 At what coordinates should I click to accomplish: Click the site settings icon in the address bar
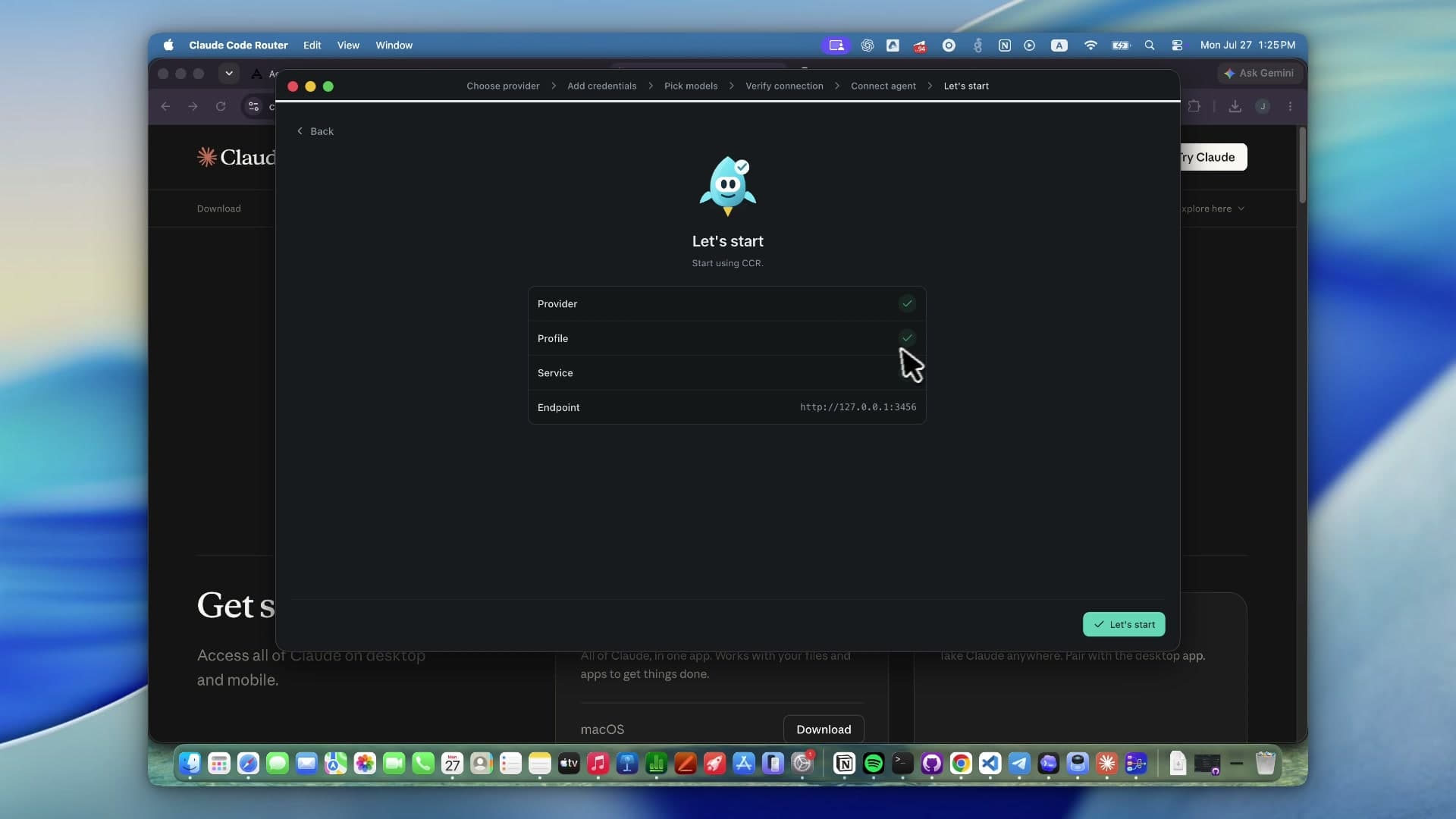point(254,106)
